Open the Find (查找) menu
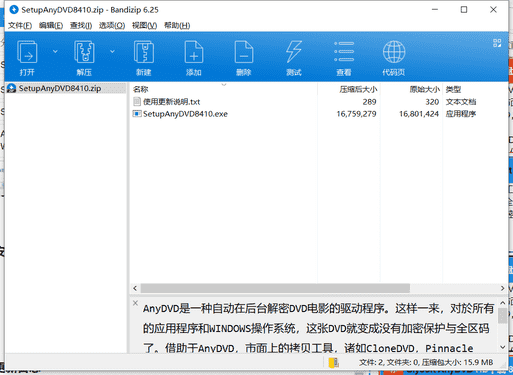Screen dimensions: 513x375 81,26
